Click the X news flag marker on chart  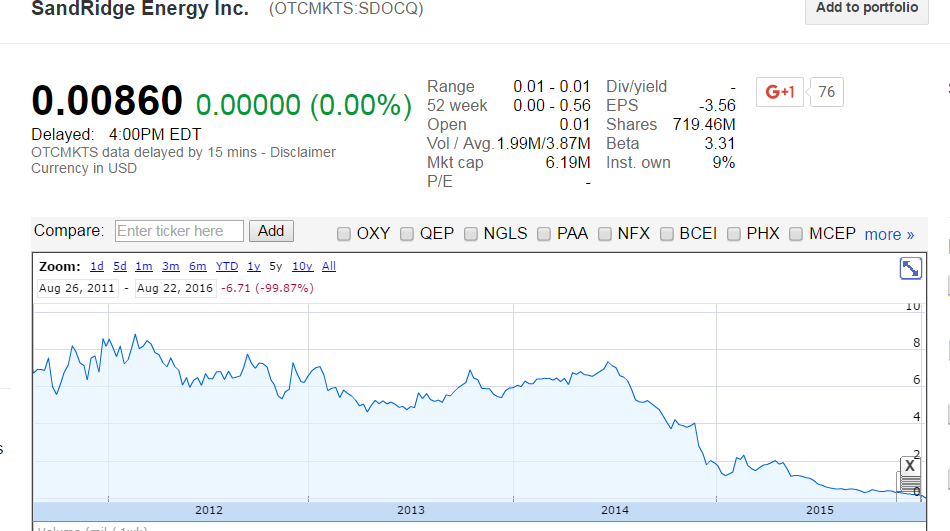tap(909, 466)
